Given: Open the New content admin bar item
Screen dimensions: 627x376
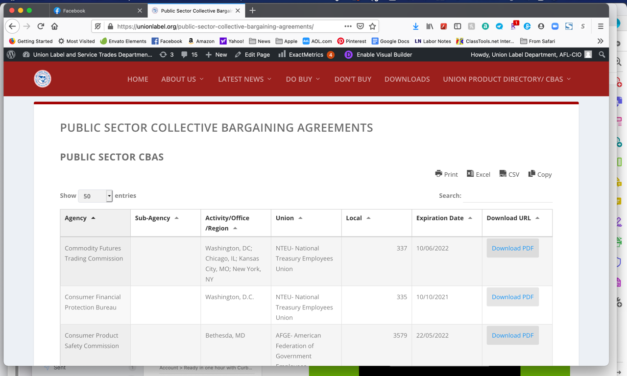Looking at the screenshot, I should [x=216, y=55].
